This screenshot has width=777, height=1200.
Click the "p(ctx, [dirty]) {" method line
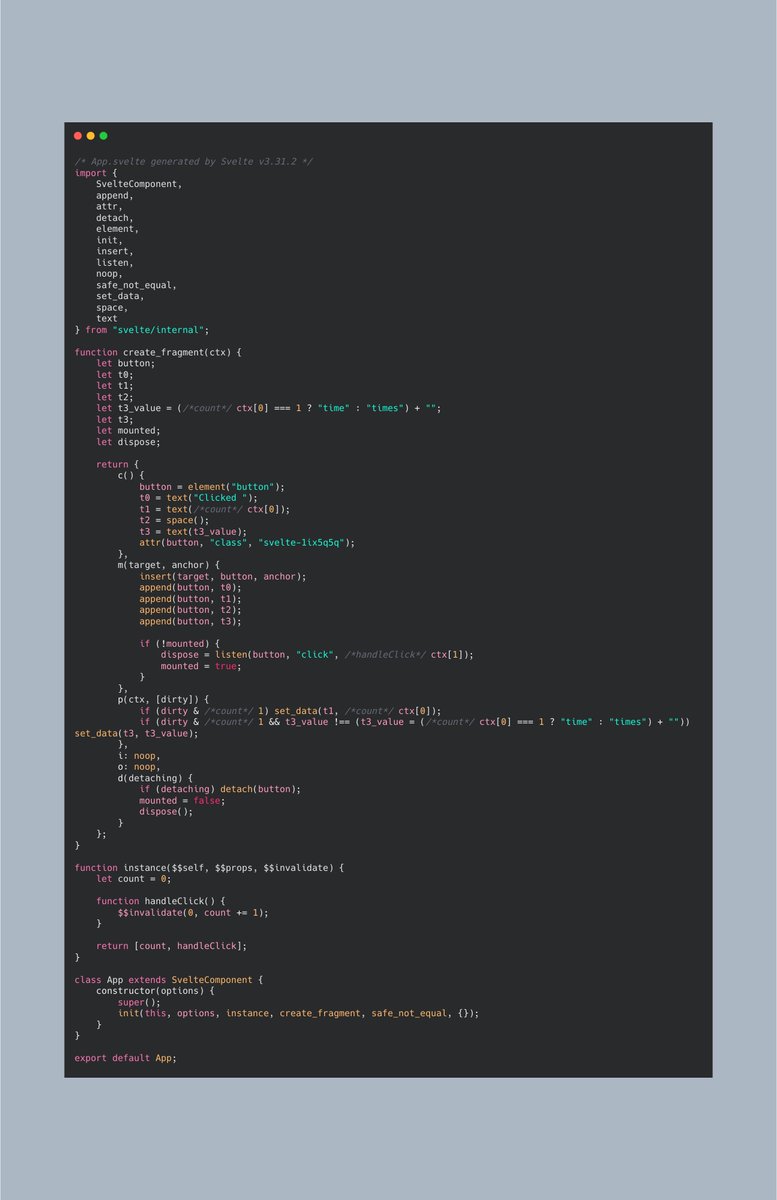coord(164,700)
